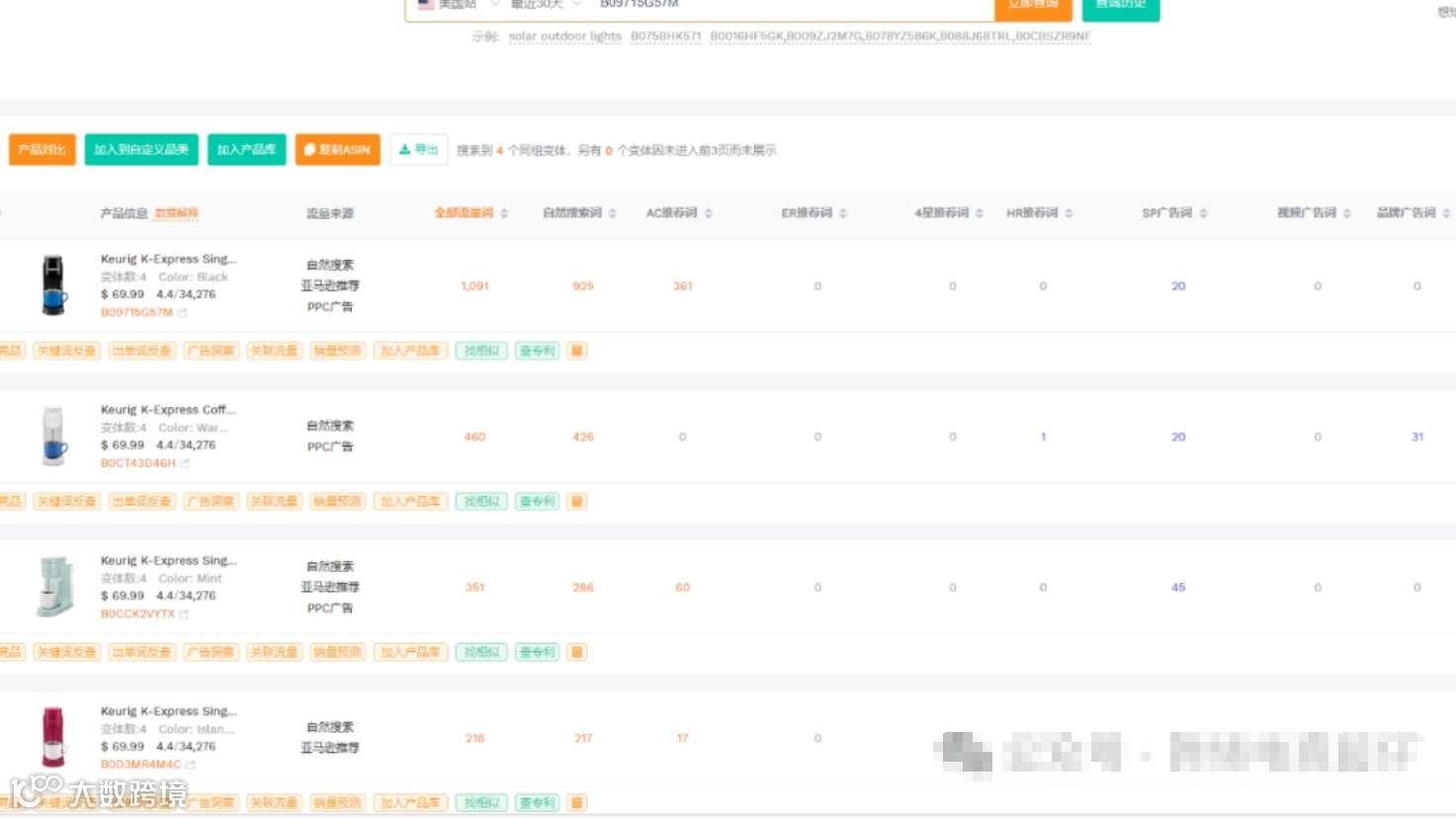Click 关联流量 tag in the Black row
1456x818 pixels.
click(x=274, y=351)
